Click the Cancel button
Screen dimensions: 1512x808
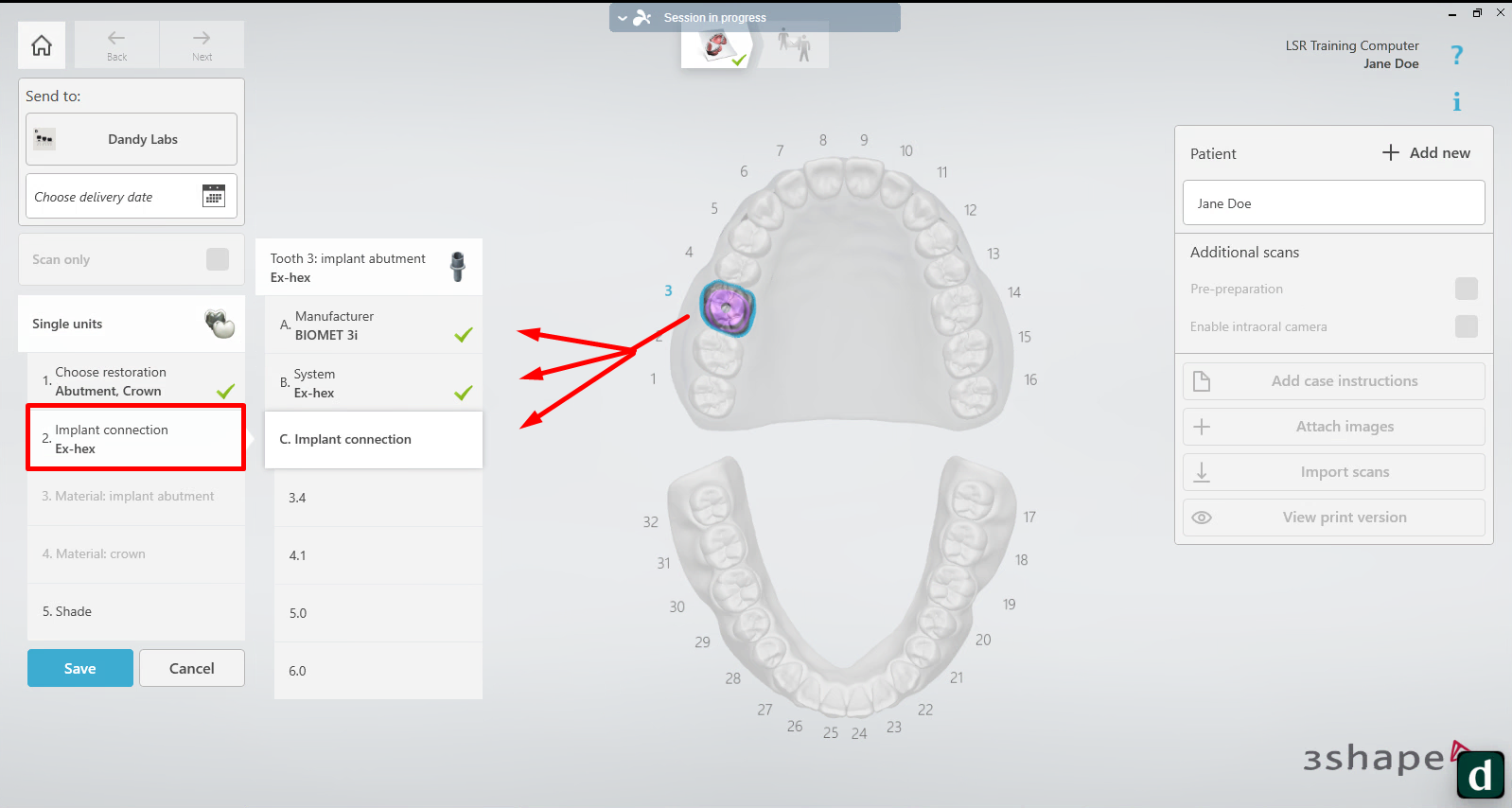click(x=191, y=668)
